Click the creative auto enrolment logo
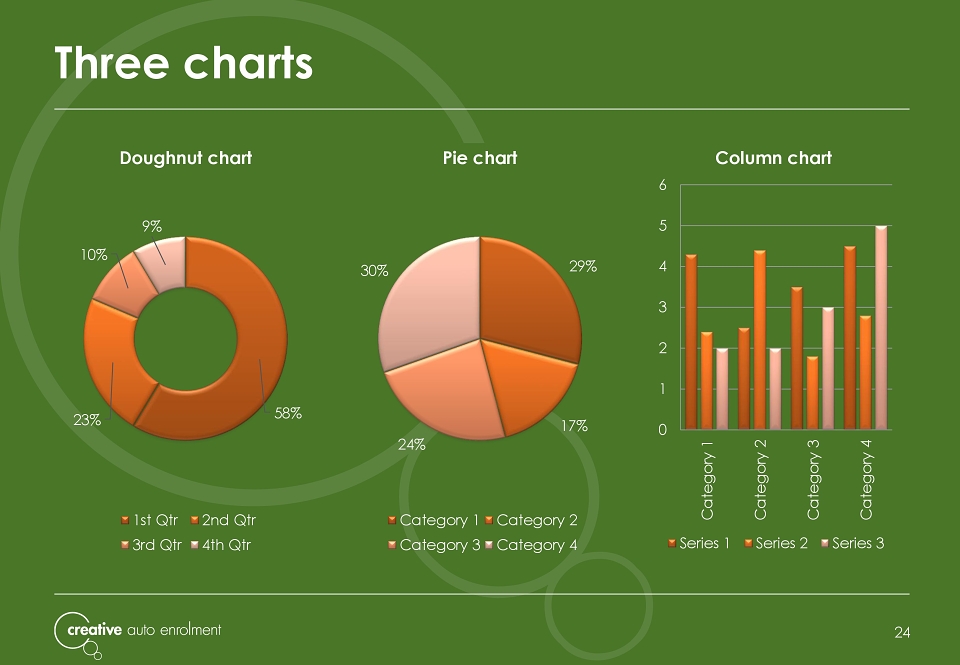The image size is (960, 665). [x=138, y=634]
